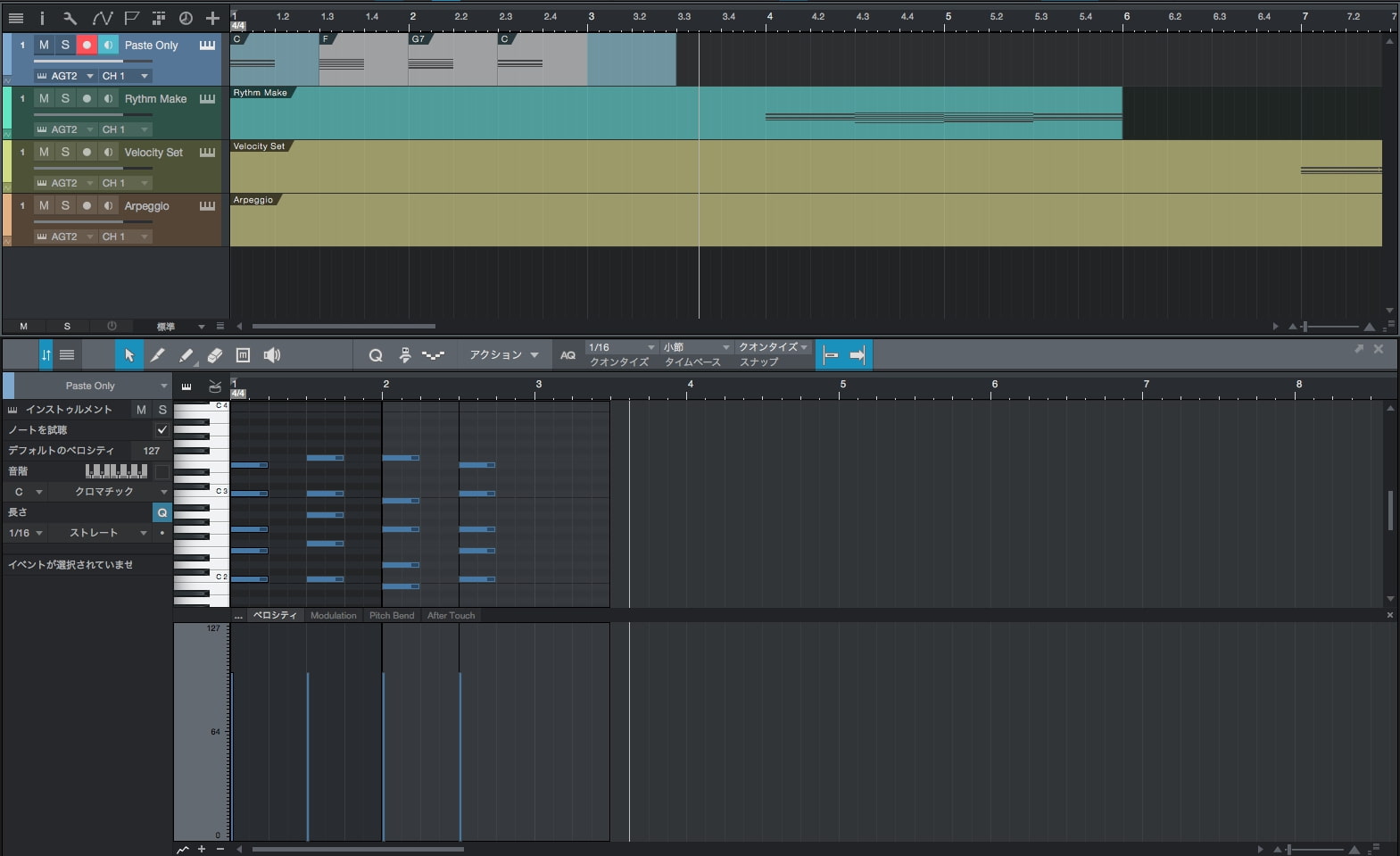Toggle autoscroll button in editor toolbar

(x=830, y=355)
